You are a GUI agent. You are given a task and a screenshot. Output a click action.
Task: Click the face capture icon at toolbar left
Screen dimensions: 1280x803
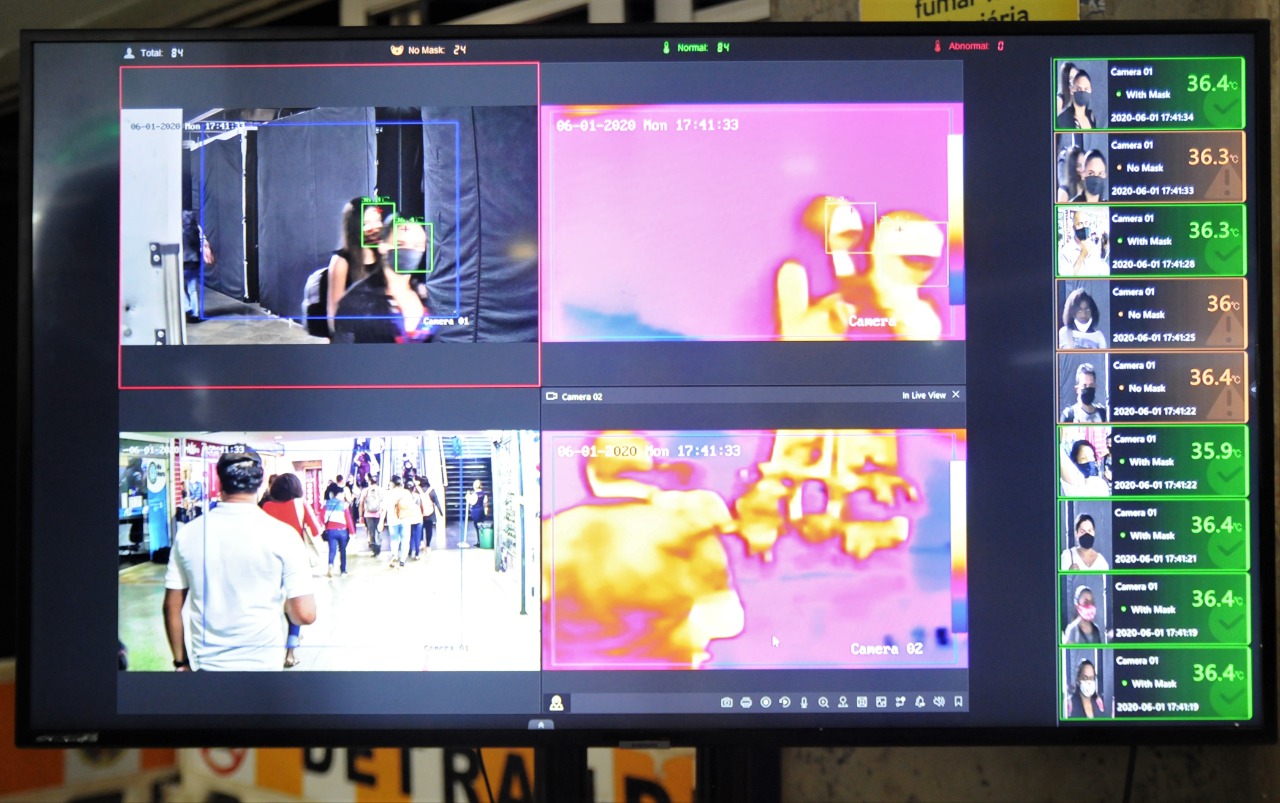[557, 702]
